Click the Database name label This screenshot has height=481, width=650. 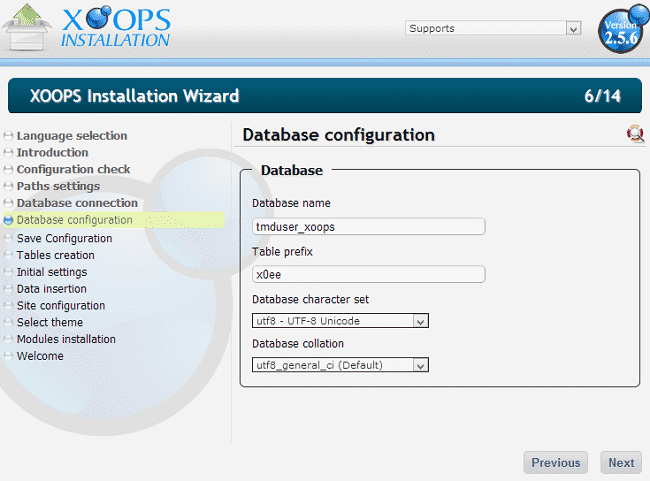tap(291, 203)
